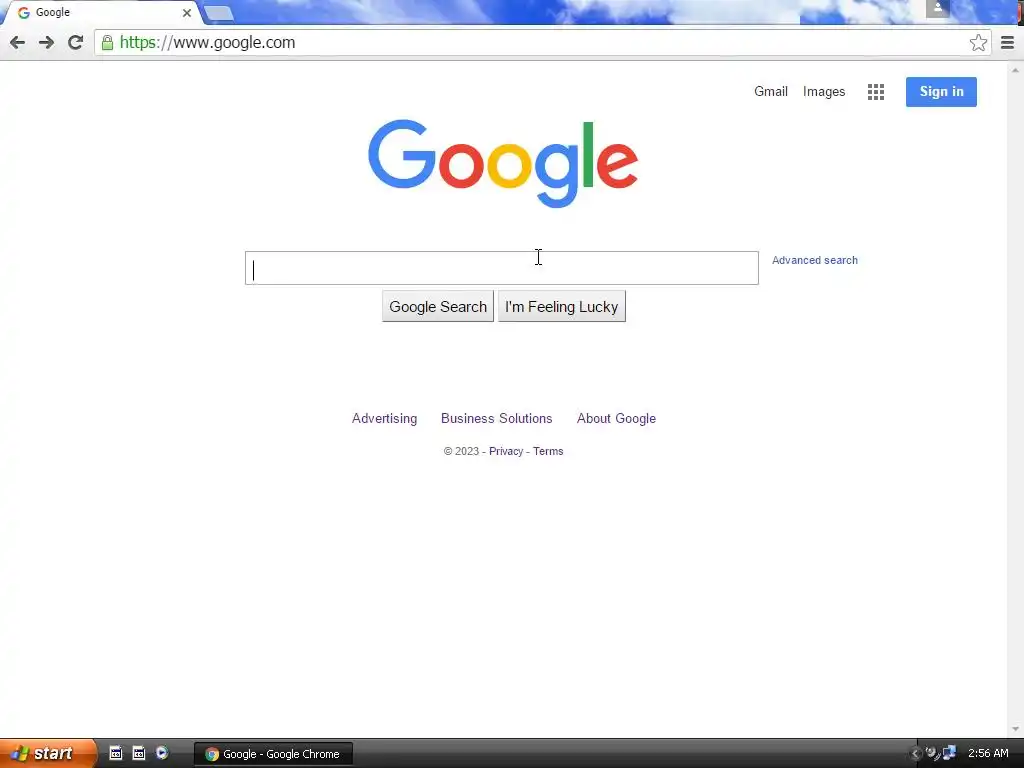Viewport: 1024px width, 768px height.
Task: Open About Google link
Action: [x=616, y=419]
